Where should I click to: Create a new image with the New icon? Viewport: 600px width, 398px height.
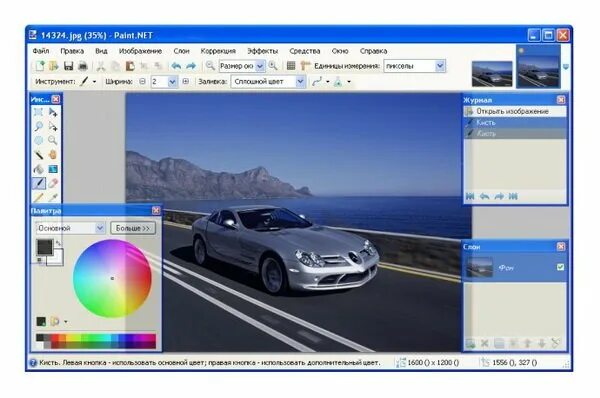click(40, 66)
